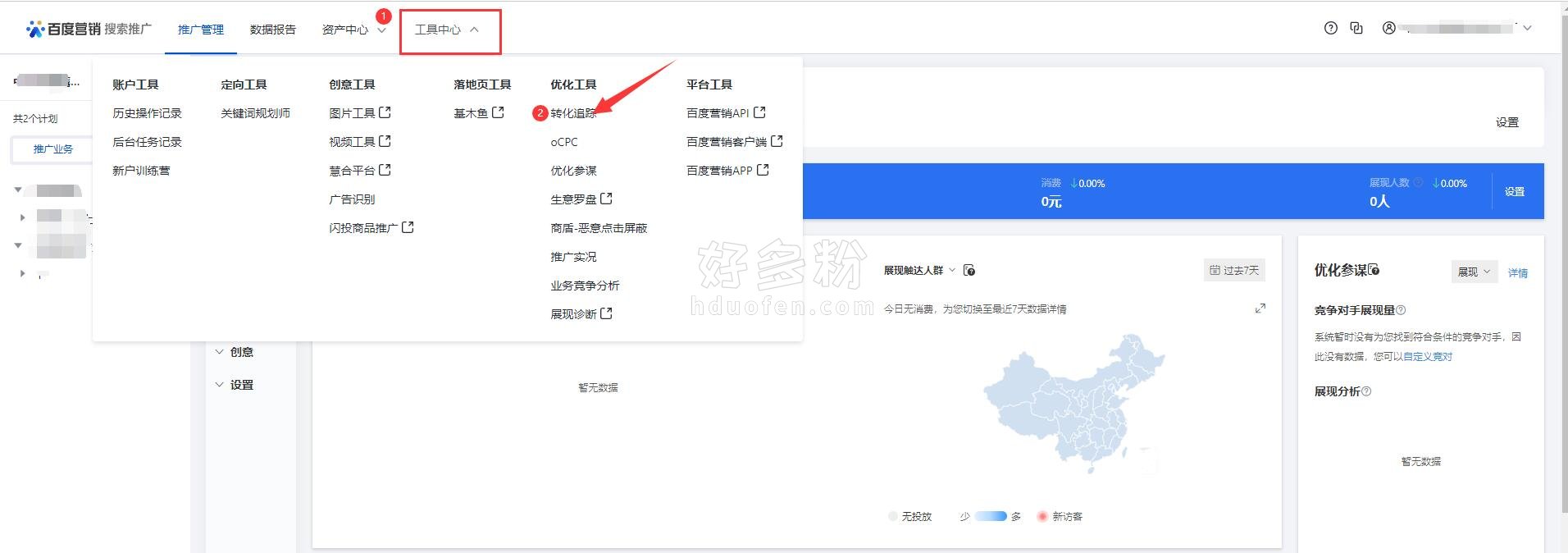The image size is (1568, 553).
Task: Click the overlapping-windows icon in top header
Action: (x=1356, y=28)
